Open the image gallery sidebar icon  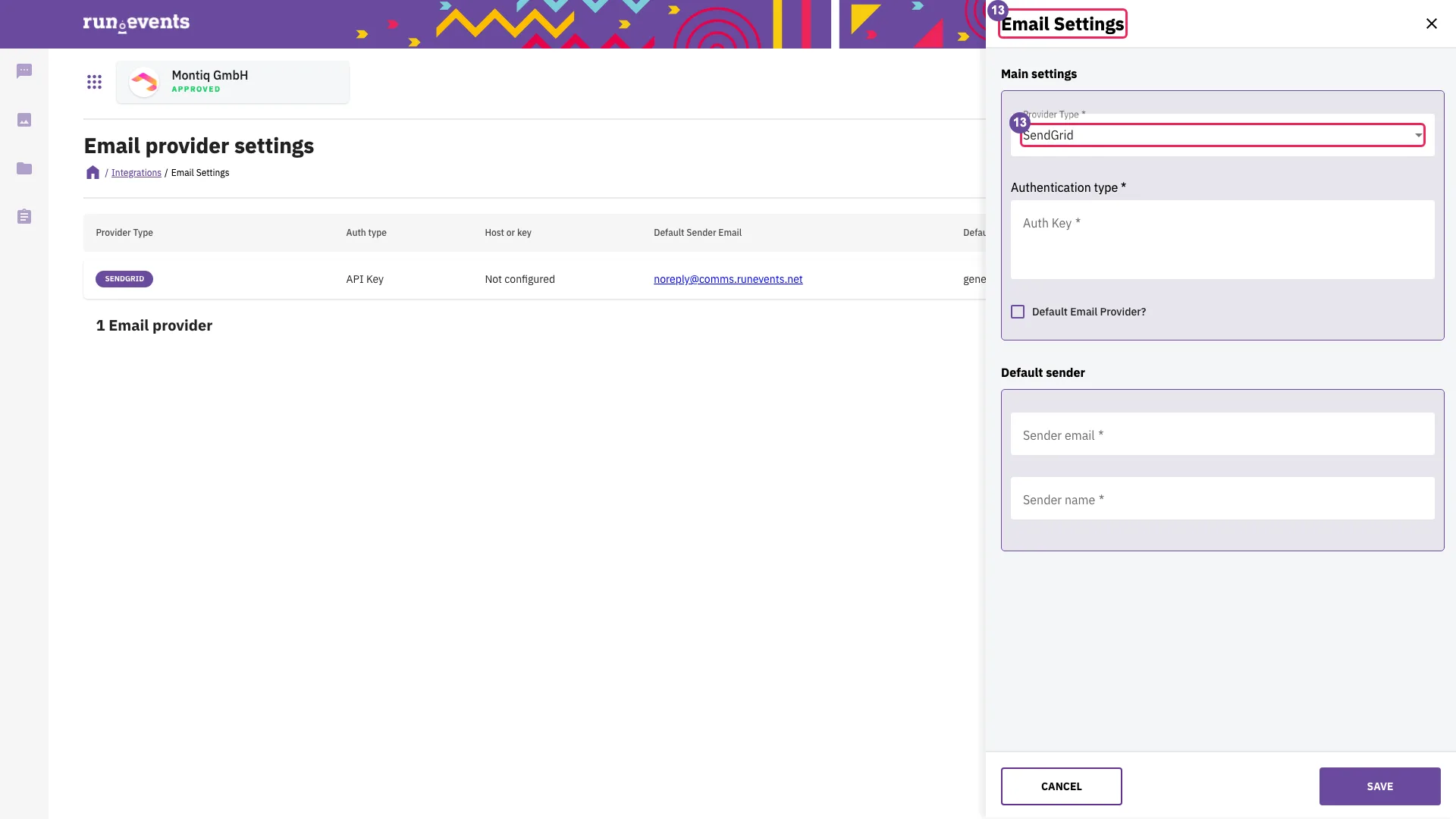24,120
